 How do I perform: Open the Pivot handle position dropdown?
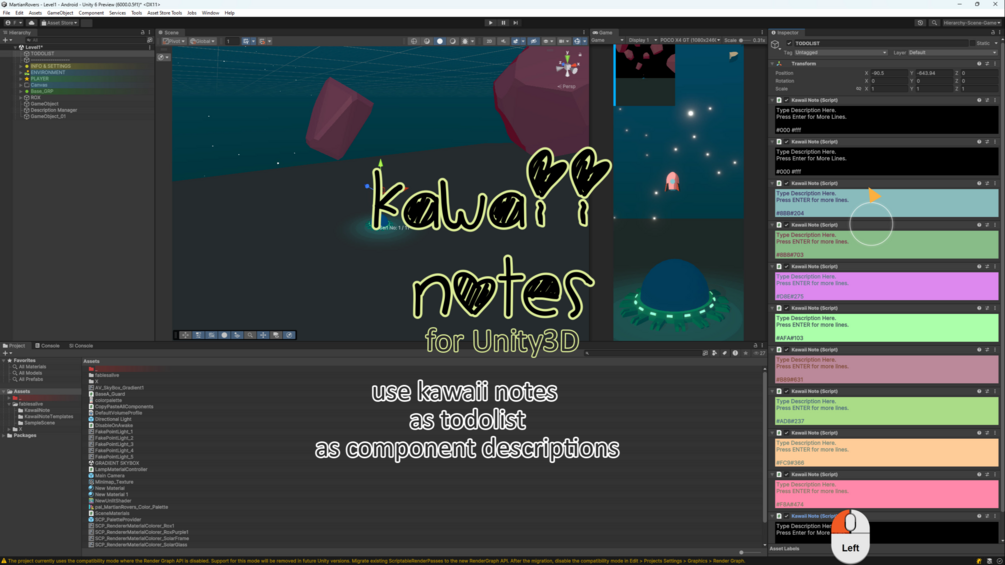click(x=174, y=41)
